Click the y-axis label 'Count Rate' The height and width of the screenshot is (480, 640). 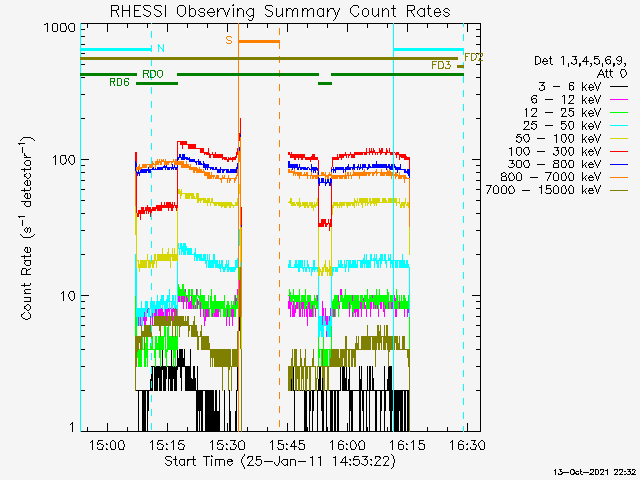coord(26,282)
